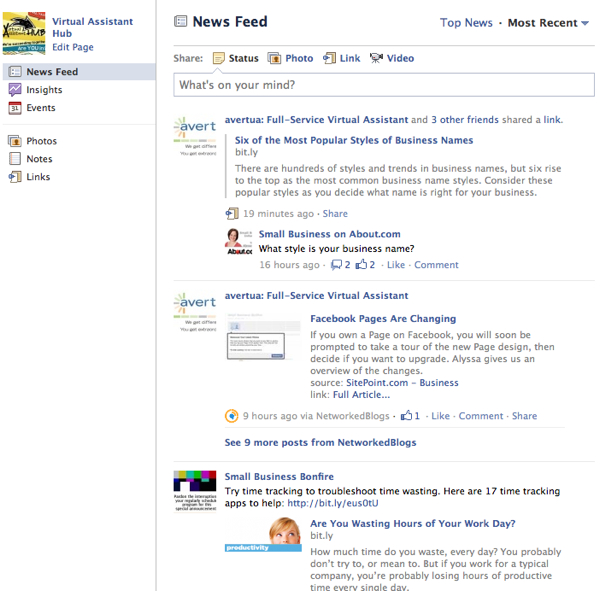Screen dimensions: 600x591
Task: Click inside the What's on your mind box
Action: coord(382,86)
